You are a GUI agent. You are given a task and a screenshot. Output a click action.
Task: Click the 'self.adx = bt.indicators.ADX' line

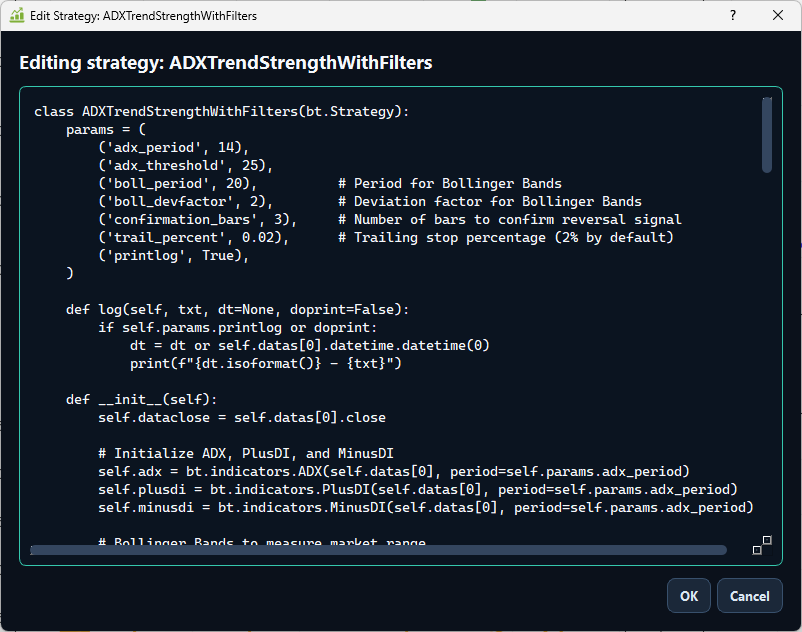click(x=394, y=471)
